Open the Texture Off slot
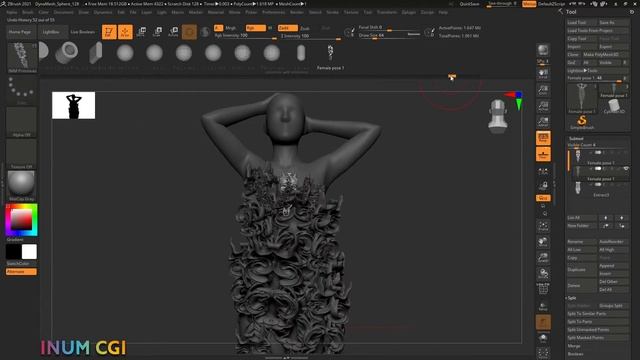Viewport: 640px width, 360px height. point(21,154)
